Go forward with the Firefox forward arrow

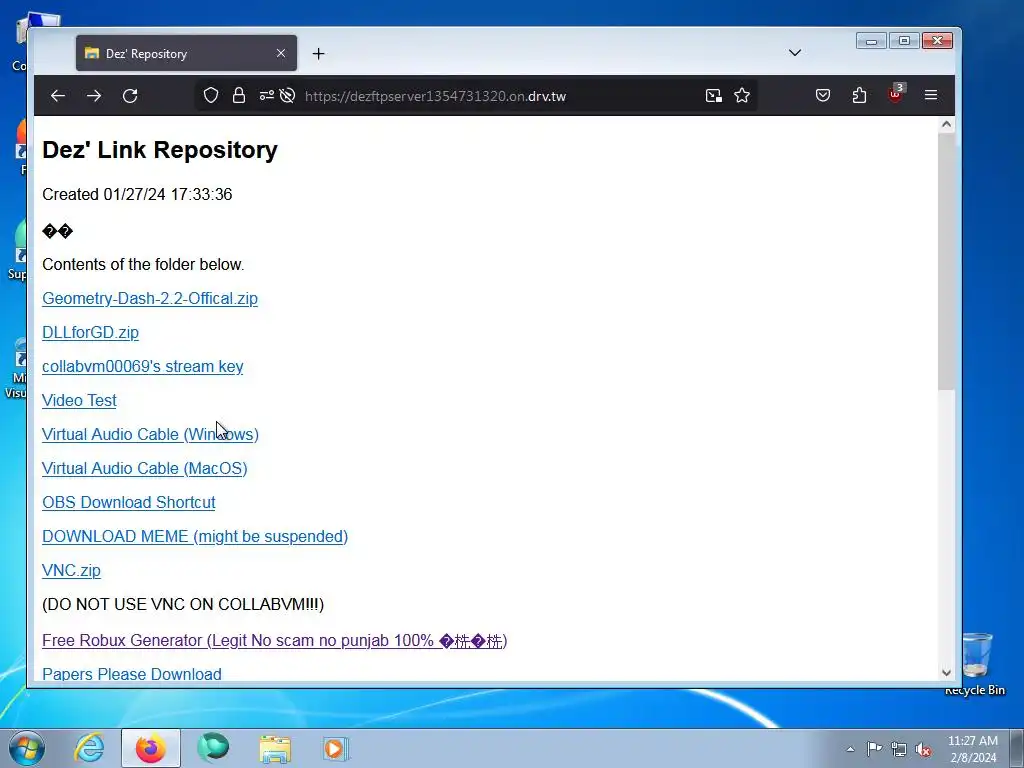click(x=94, y=96)
